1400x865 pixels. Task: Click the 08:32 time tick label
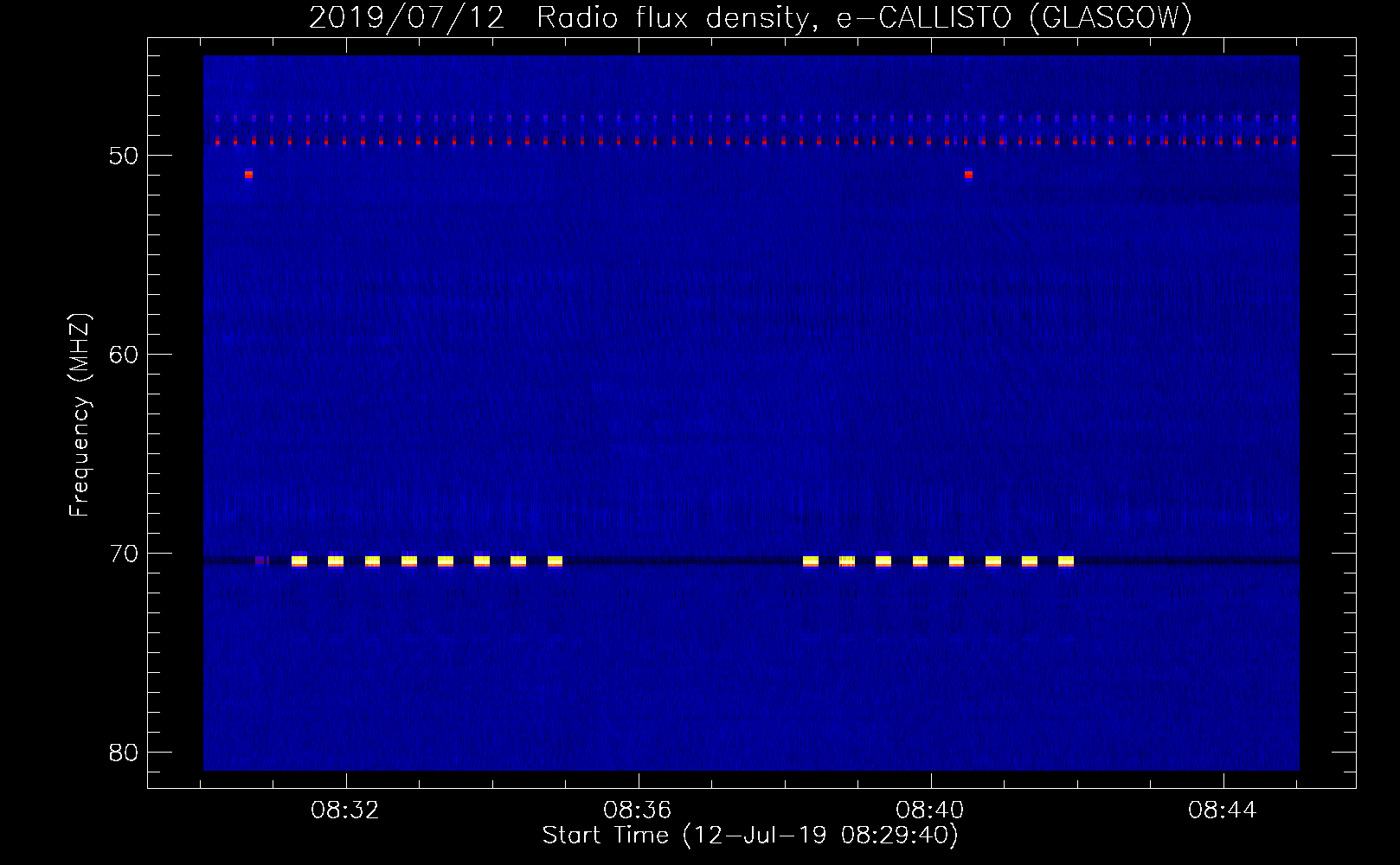[345, 811]
